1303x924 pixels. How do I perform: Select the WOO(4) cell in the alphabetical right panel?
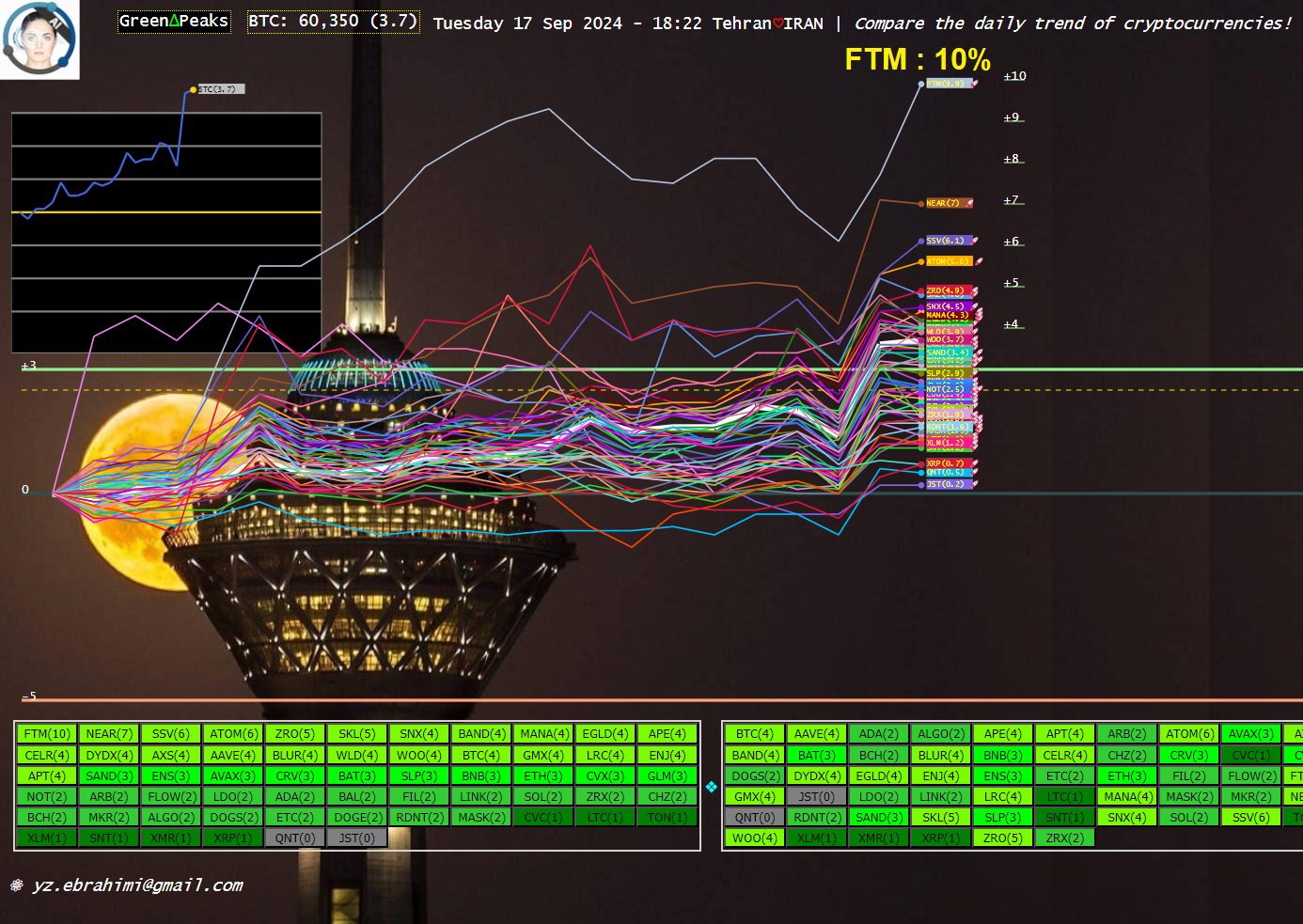pos(755,838)
